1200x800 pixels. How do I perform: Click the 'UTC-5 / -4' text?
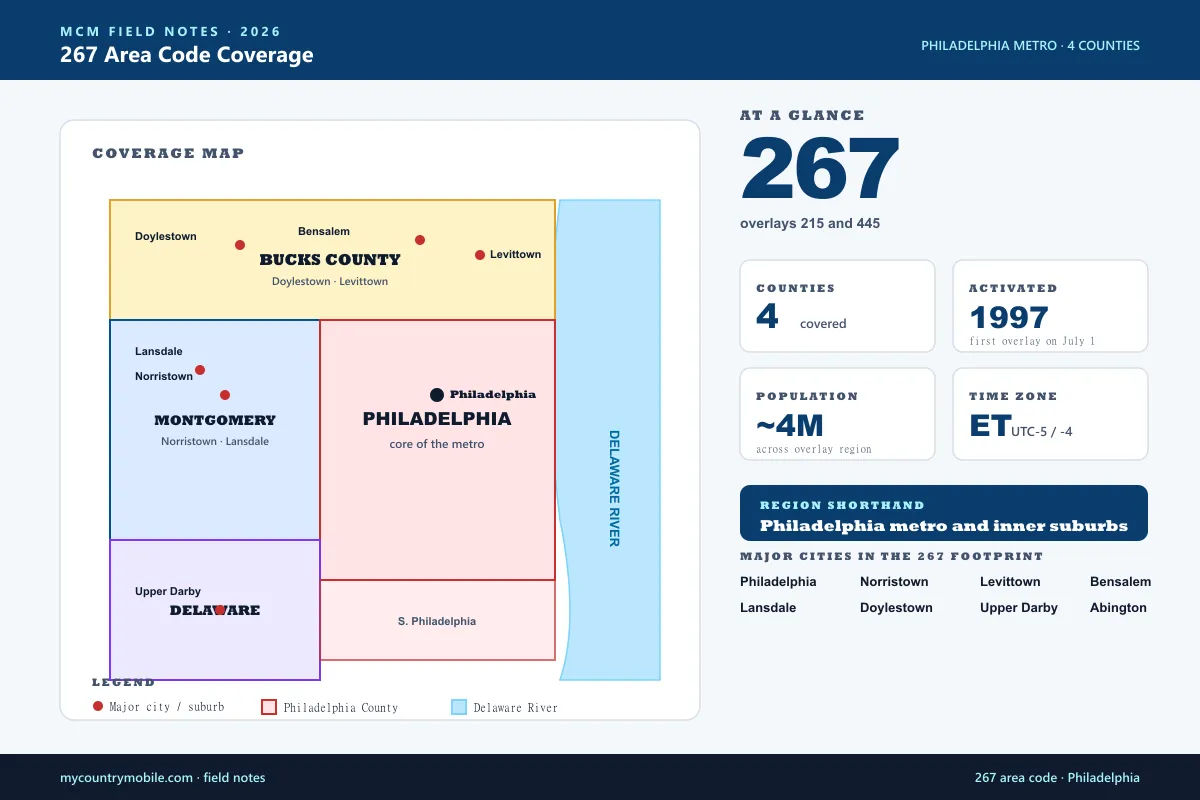(x=1041, y=432)
